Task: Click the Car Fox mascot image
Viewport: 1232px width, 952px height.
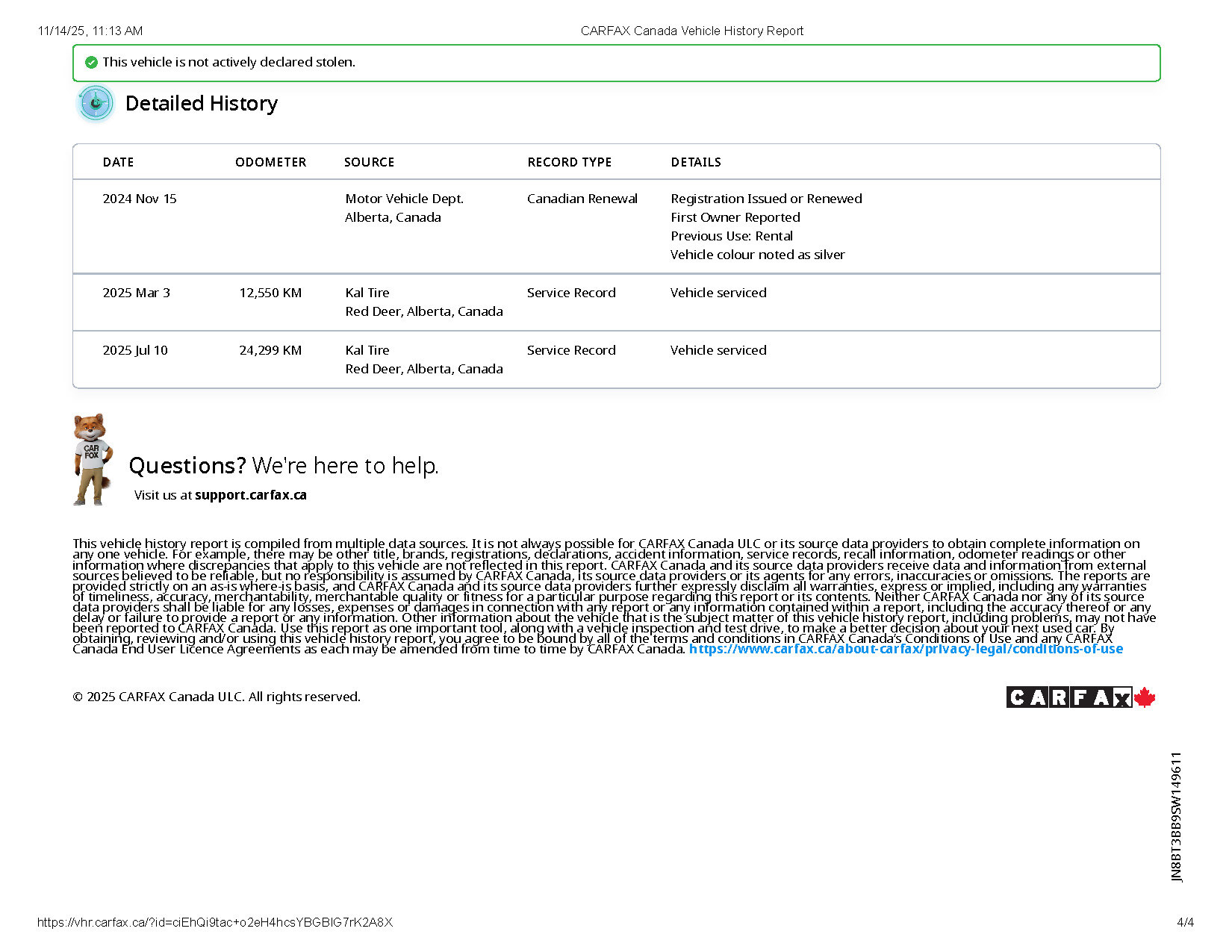Action: [93, 460]
